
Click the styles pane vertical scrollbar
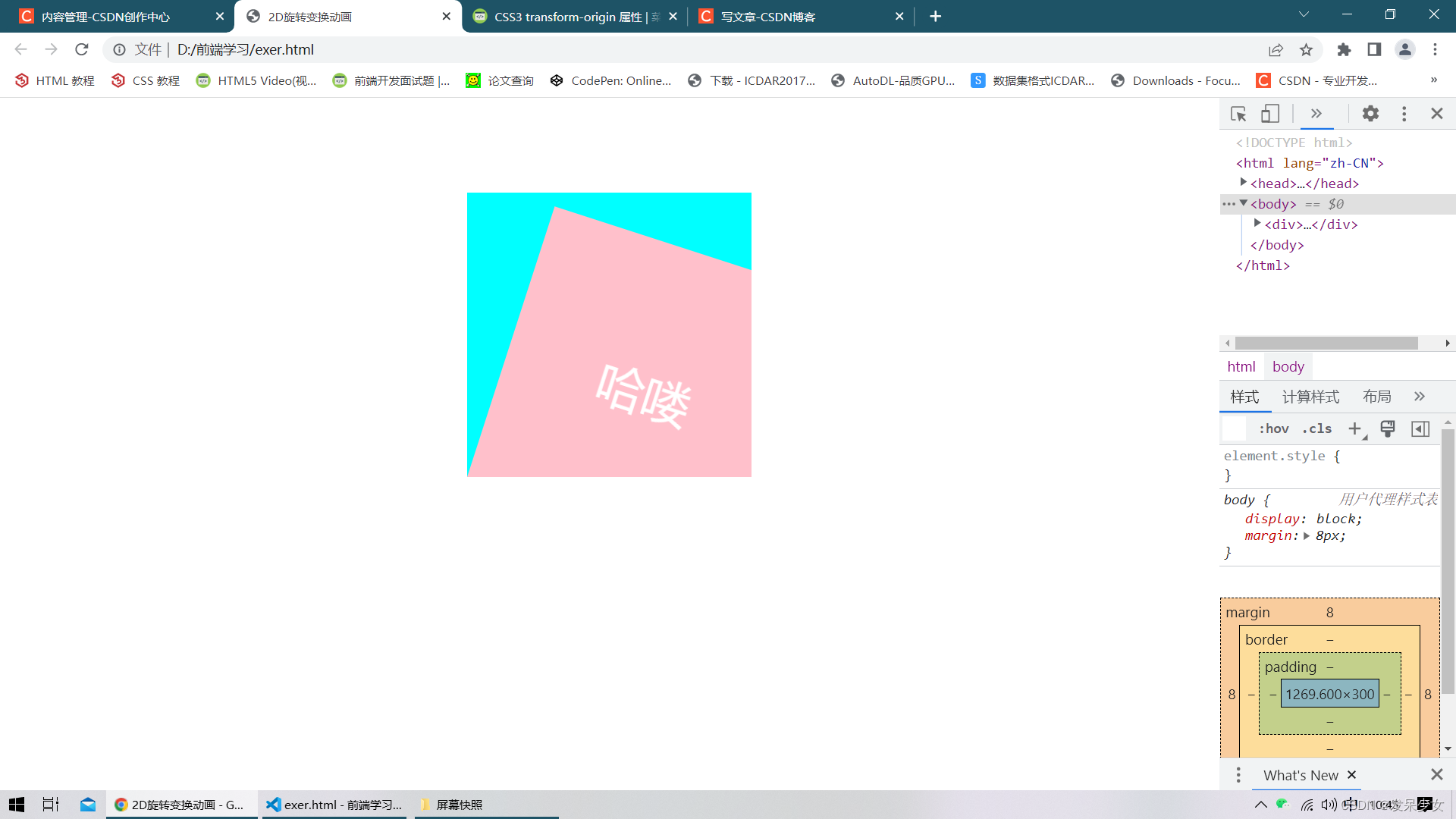pos(1448,561)
